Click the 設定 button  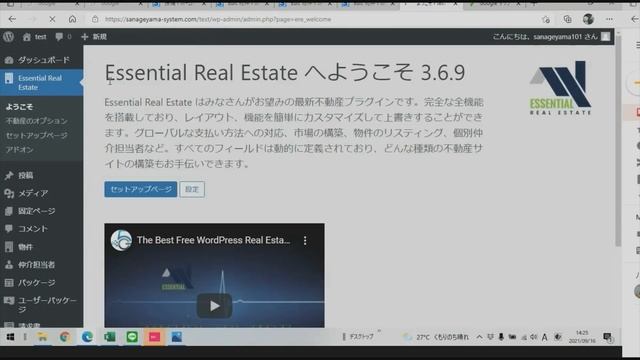coord(192,189)
